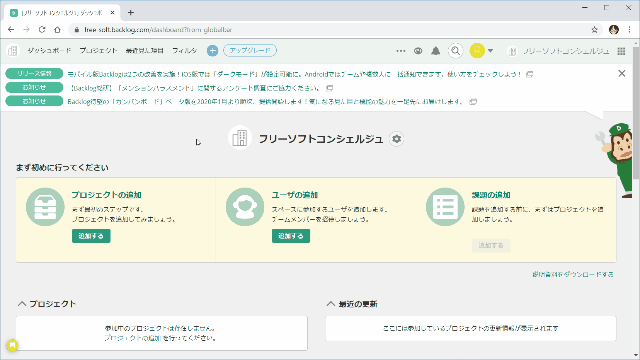This screenshot has height=360, width=640.
Task: Click the blue plus add button
Action: pos(212,51)
